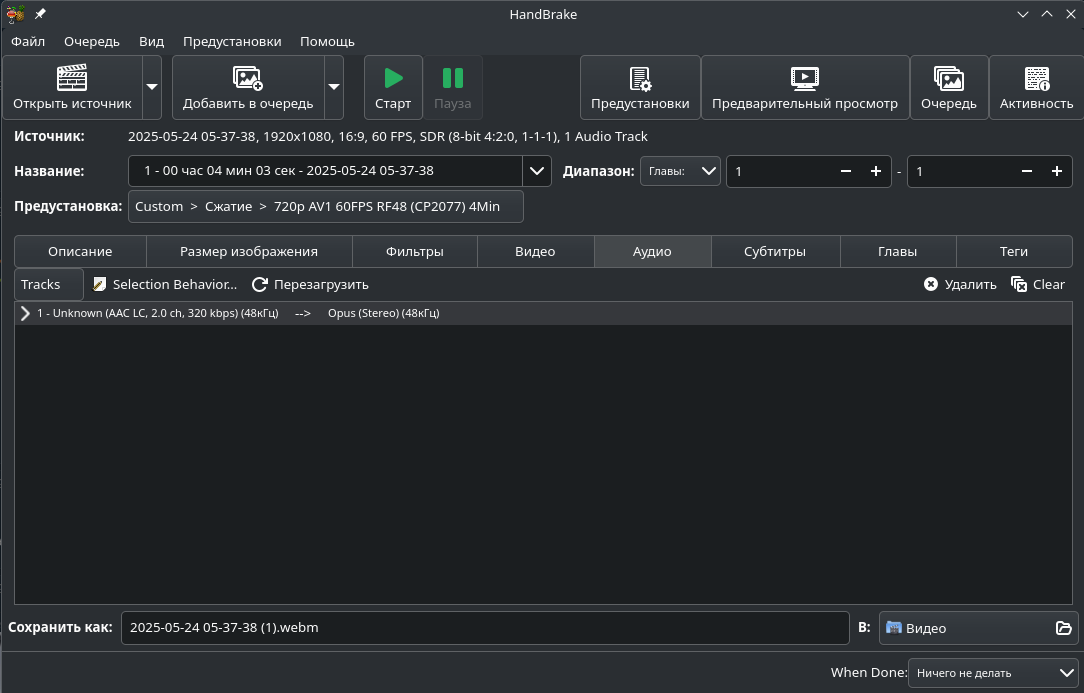Click Перезагрузить to reload audio tracks

tap(310, 284)
